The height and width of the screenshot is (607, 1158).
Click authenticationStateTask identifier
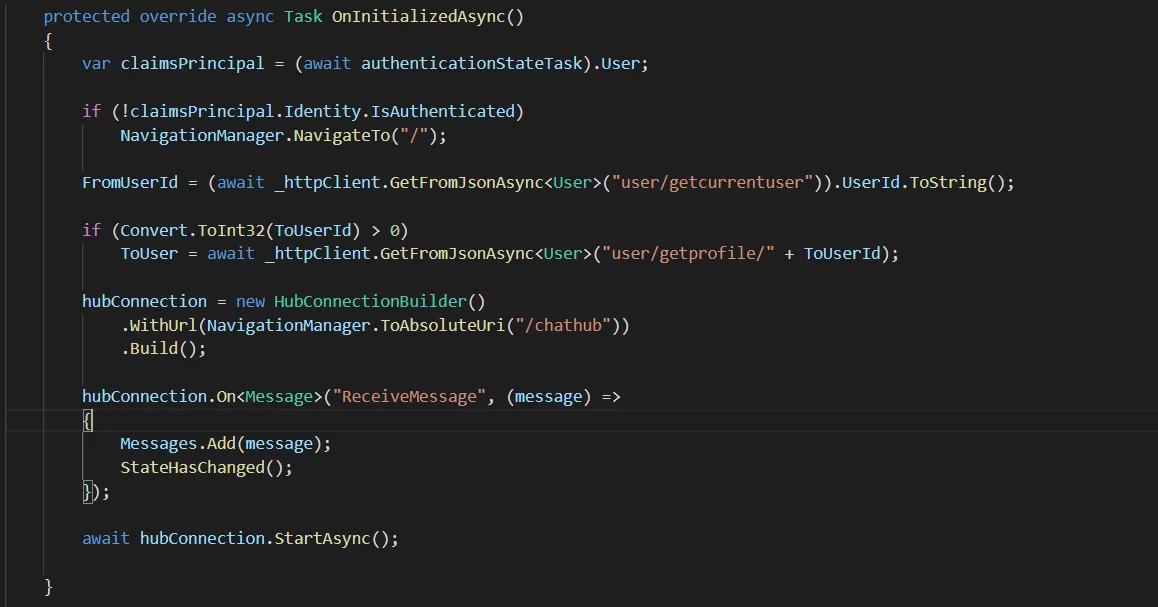[472, 64]
